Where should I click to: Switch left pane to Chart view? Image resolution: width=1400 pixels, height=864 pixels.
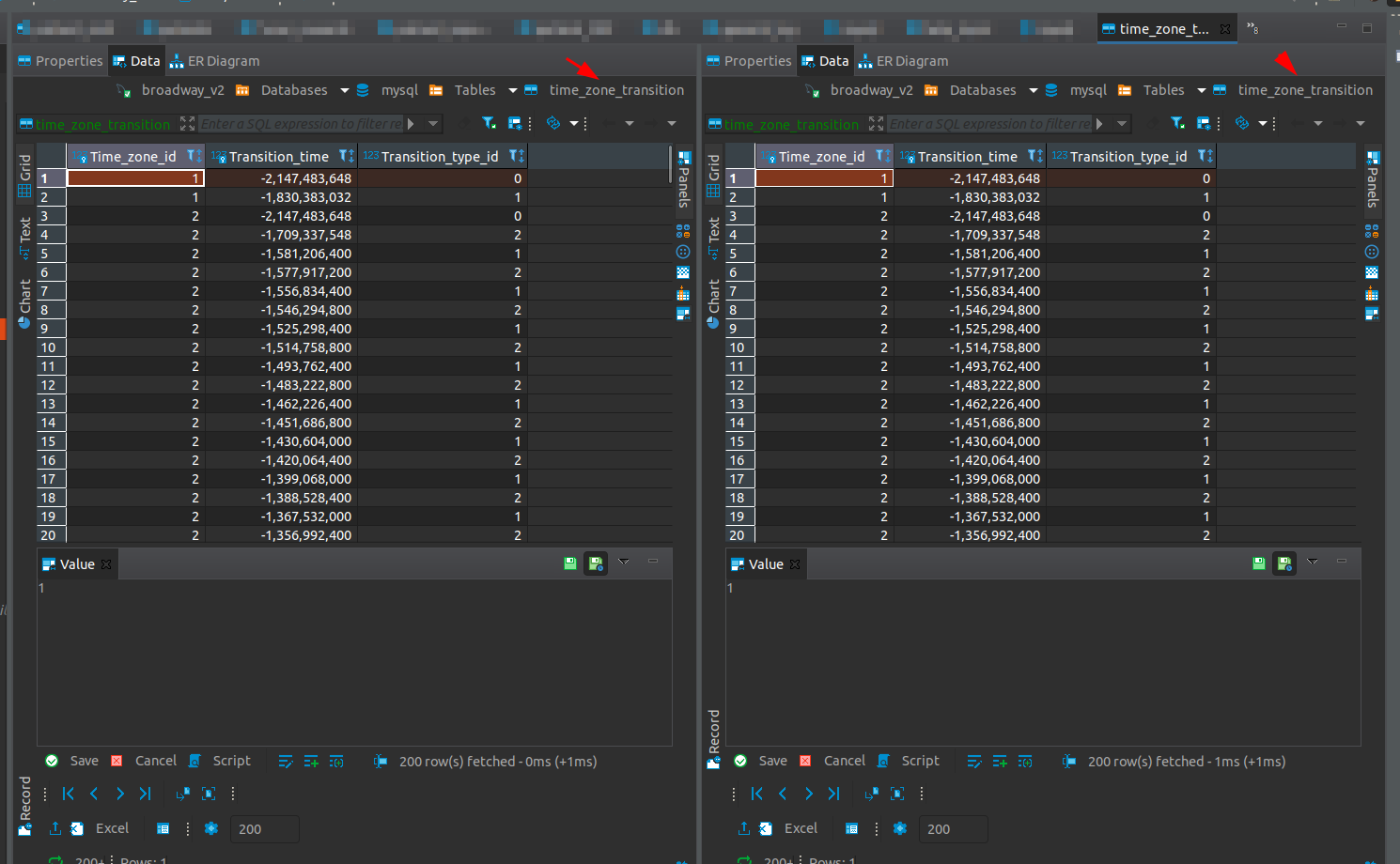pyautogui.click(x=25, y=302)
